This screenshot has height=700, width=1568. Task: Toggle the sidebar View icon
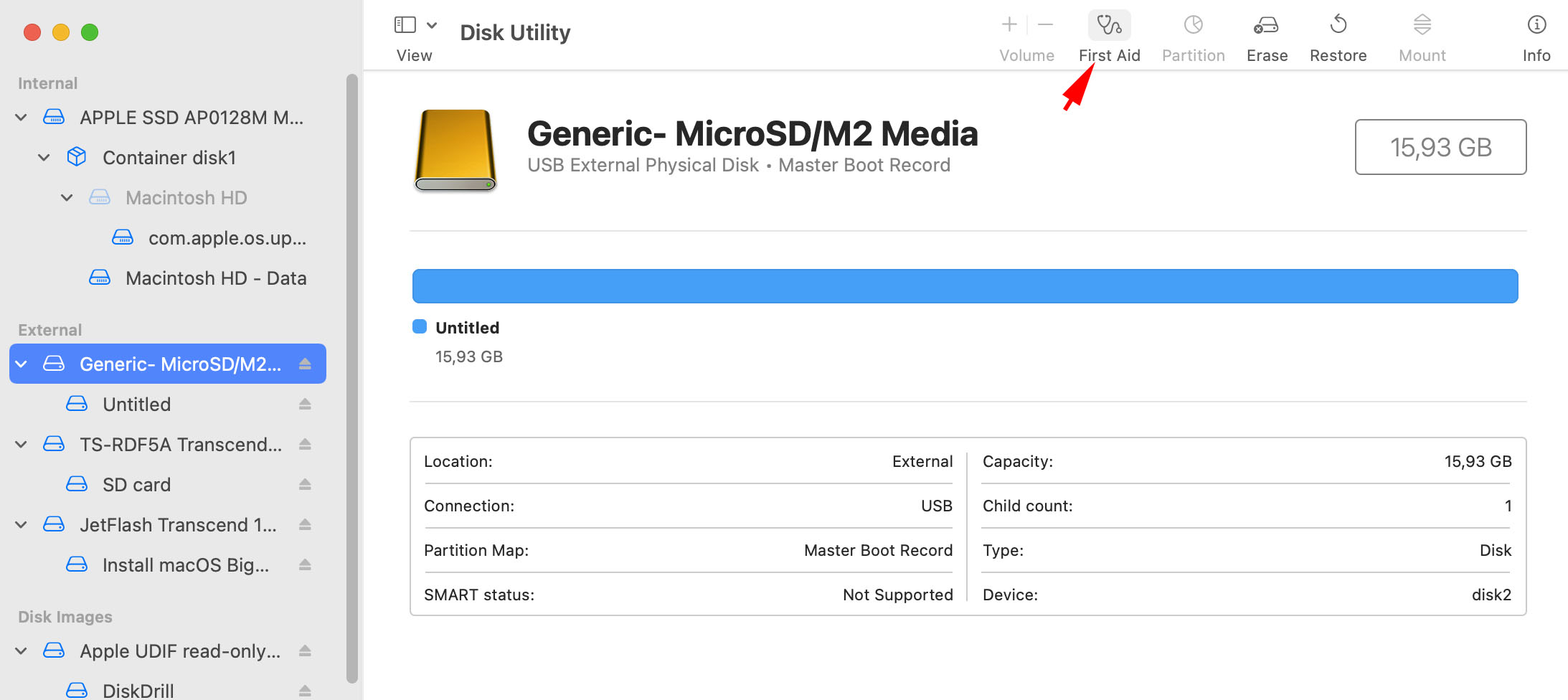click(x=405, y=25)
